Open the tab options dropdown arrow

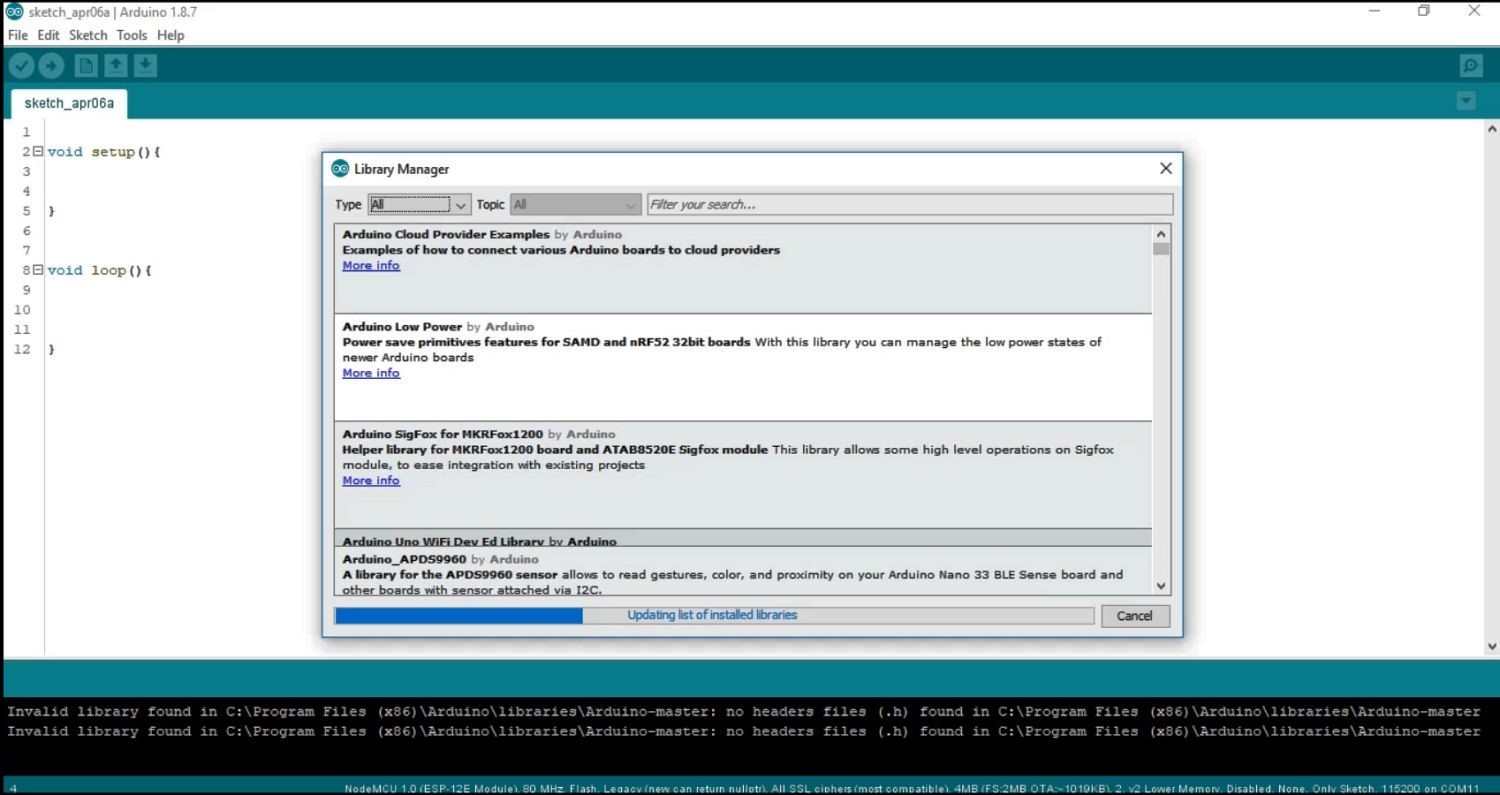click(1466, 101)
